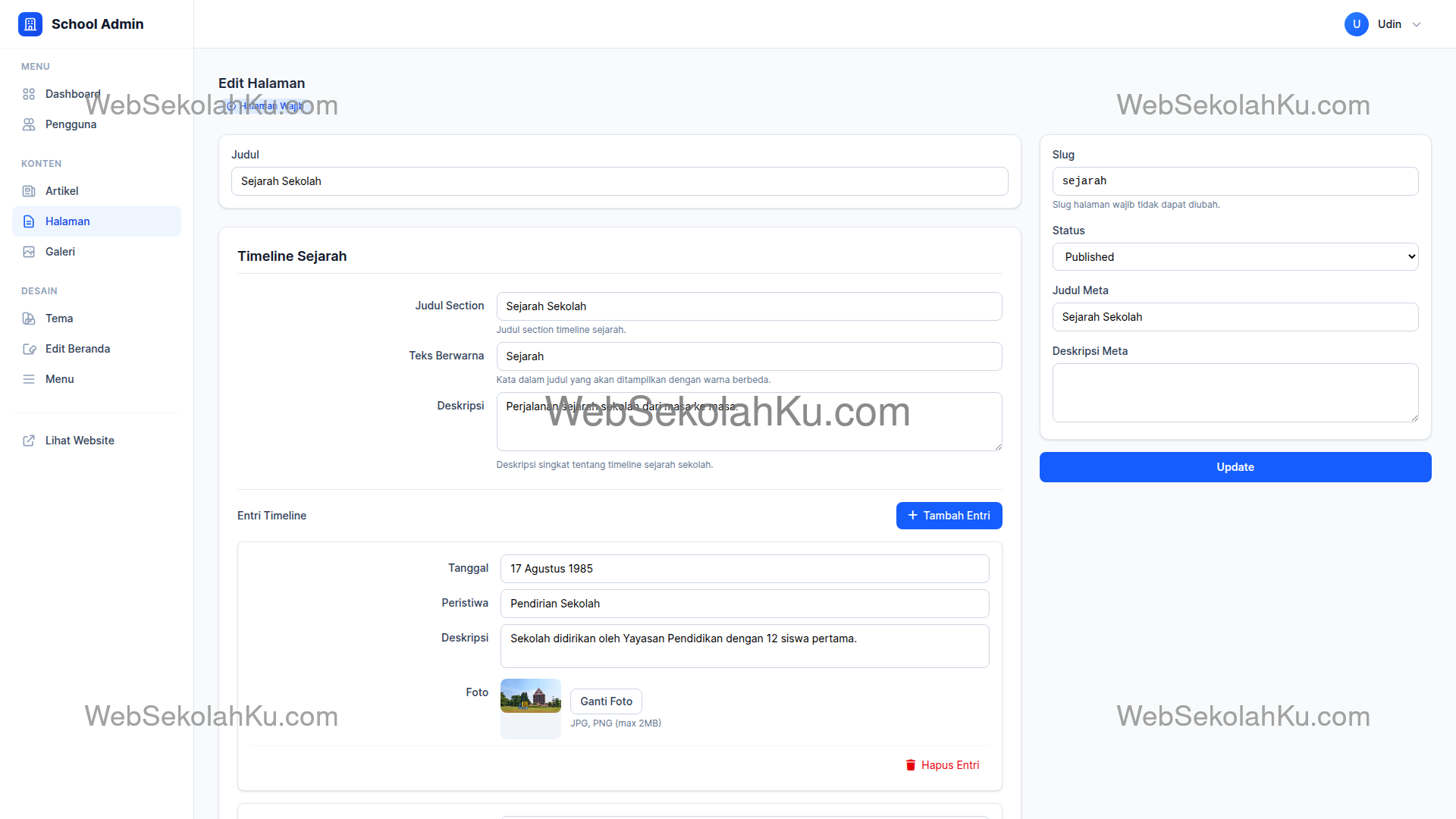Image resolution: width=1456 pixels, height=819 pixels.
Task: Focus the Judul Section input
Action: coord(749,306)
